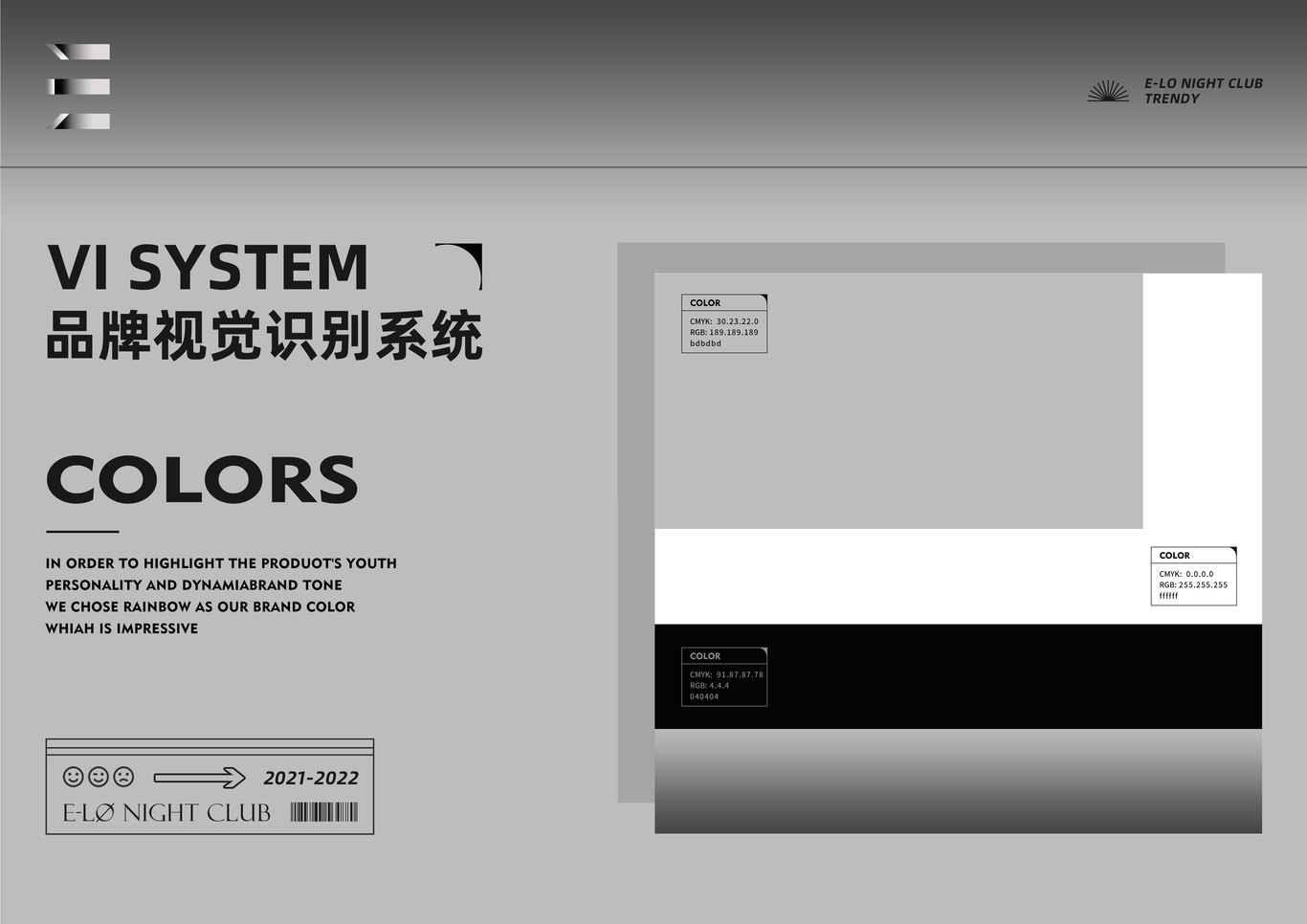Click the striped E logo top left

[x=78, y=86]
